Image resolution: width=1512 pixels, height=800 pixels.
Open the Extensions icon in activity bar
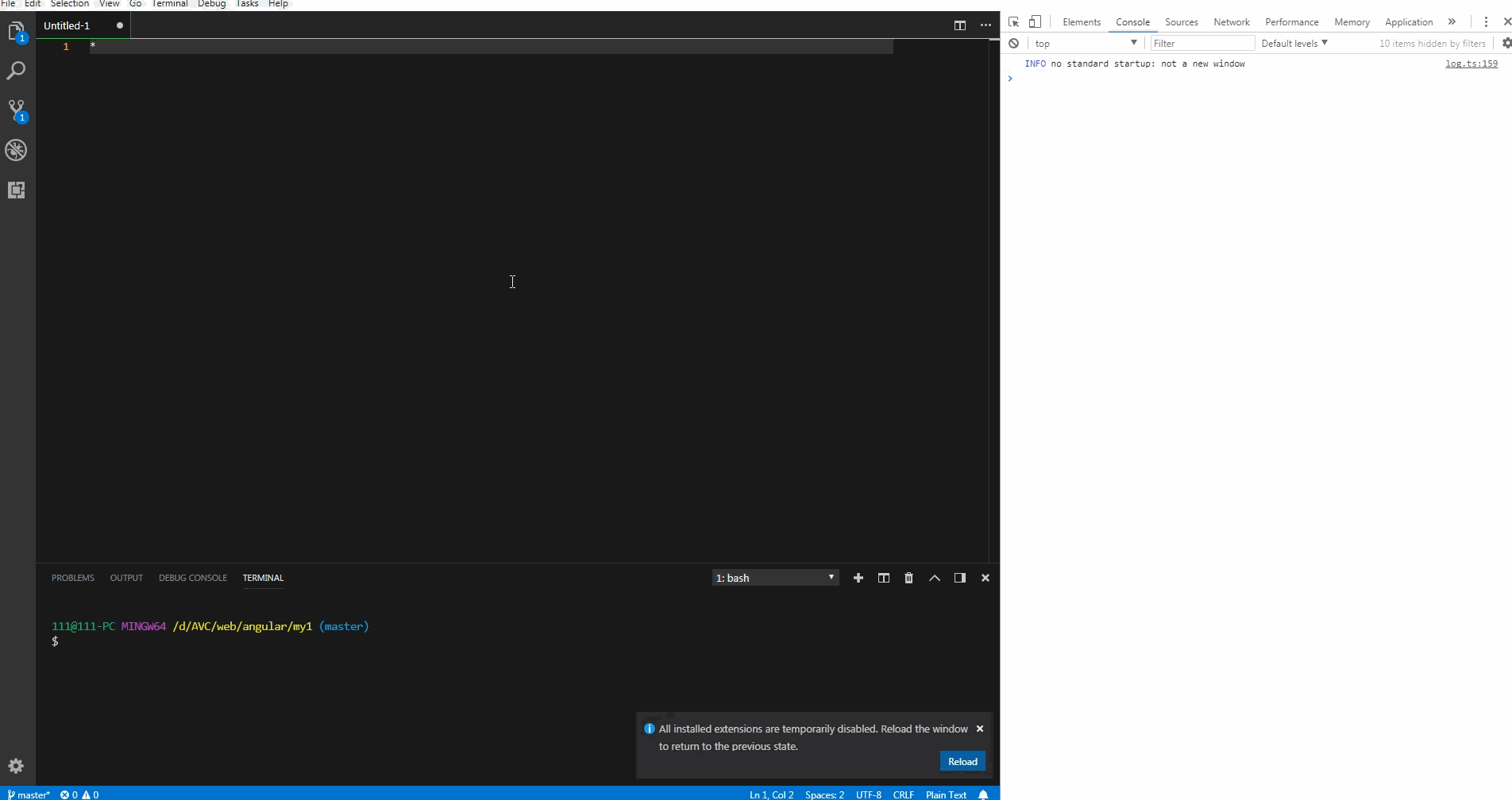16,190
